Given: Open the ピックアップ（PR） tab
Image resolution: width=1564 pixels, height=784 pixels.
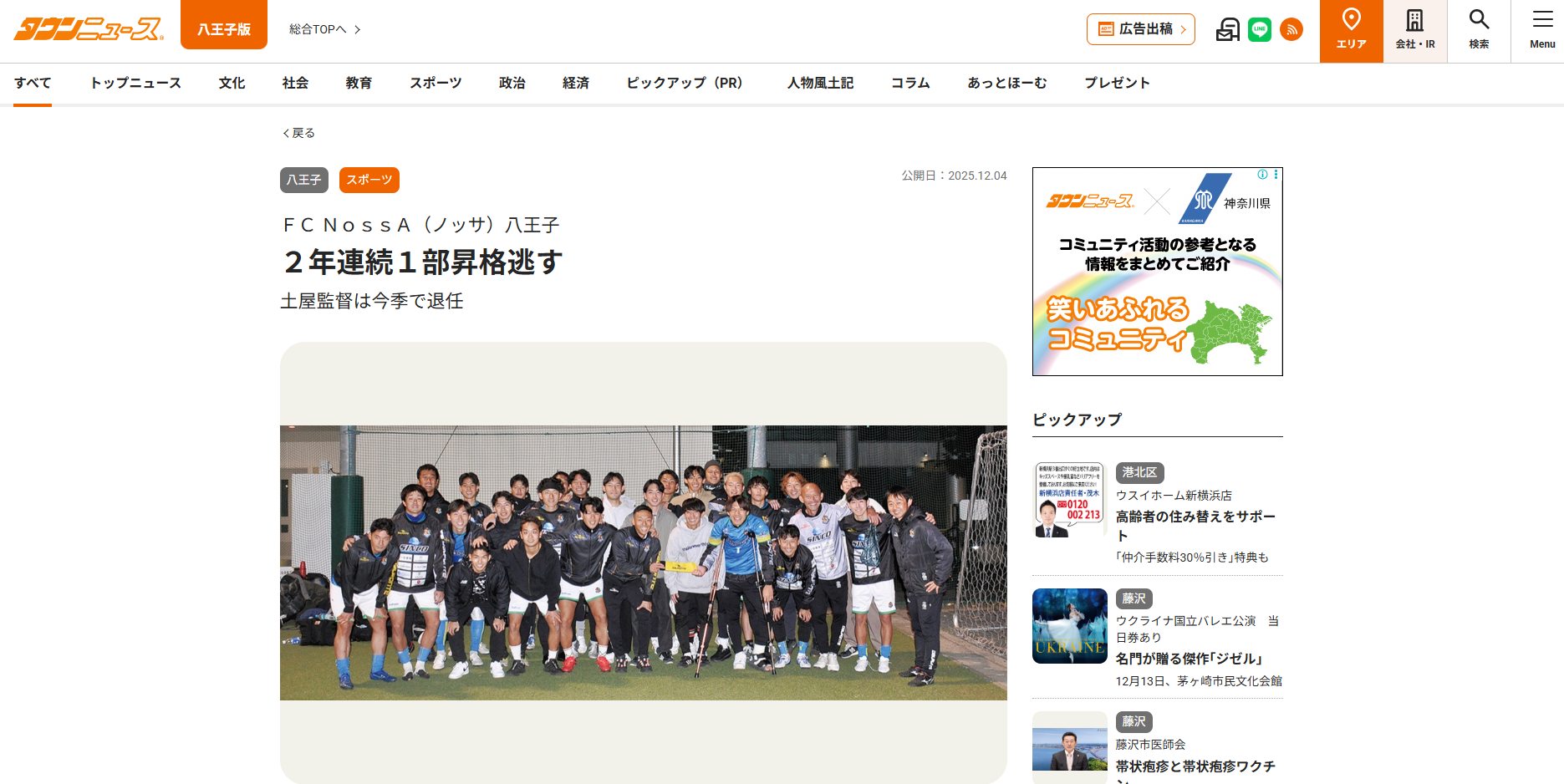Looking at the screenshot, I should (x=685, y=83).
